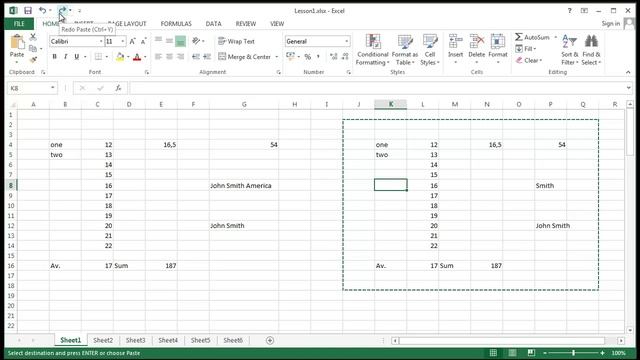Click the Decrease Decimal icon
640x360 pixels.
click(x=345, y=57)
